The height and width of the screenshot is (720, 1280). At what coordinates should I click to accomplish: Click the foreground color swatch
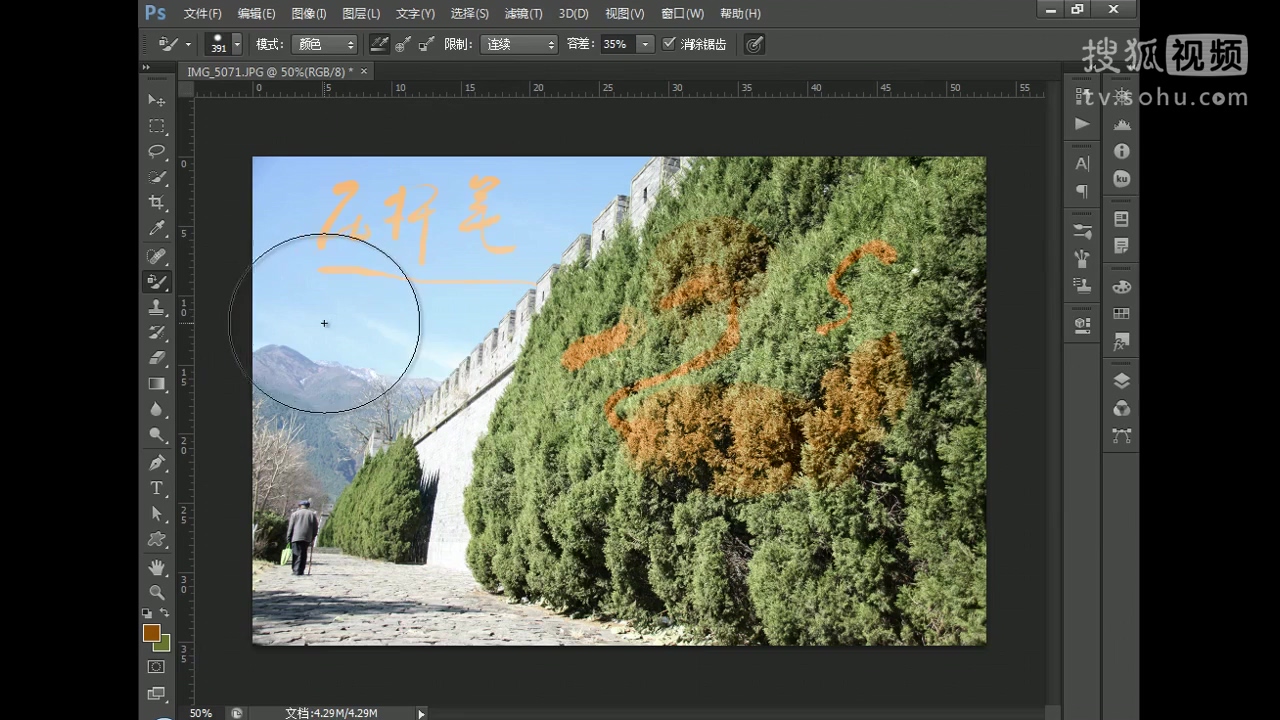coord(152,632)
